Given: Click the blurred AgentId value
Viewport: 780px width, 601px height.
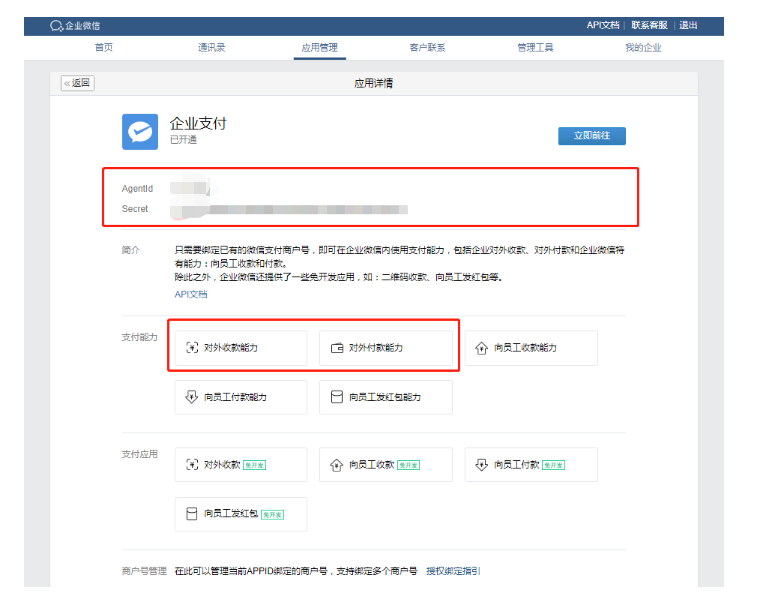Looking at the screenshot, I should pyautogui.click(x=190, y=187).
